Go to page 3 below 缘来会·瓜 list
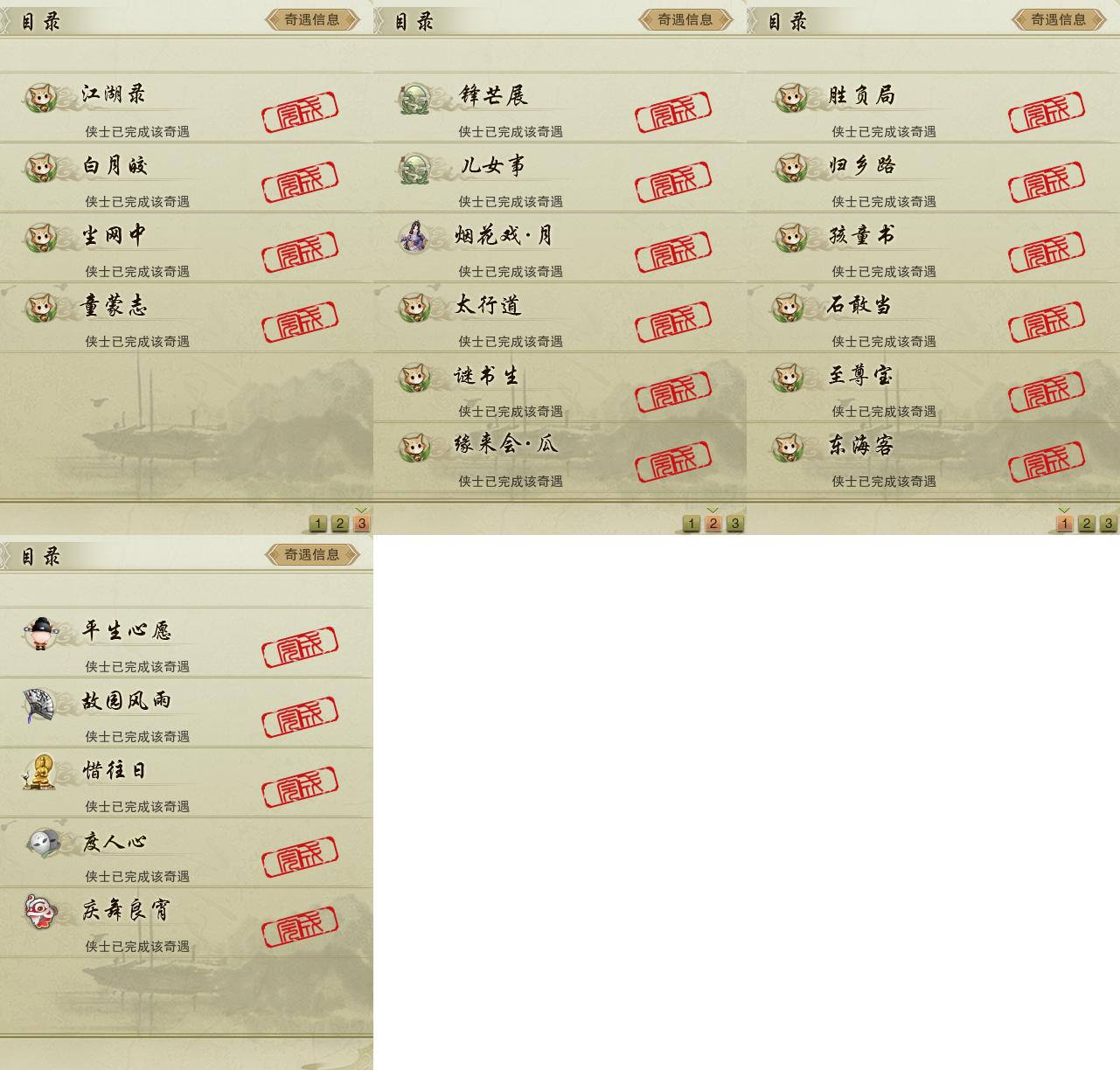Viewport: 1120px width, 1070px height. click(x=735, y=524)
